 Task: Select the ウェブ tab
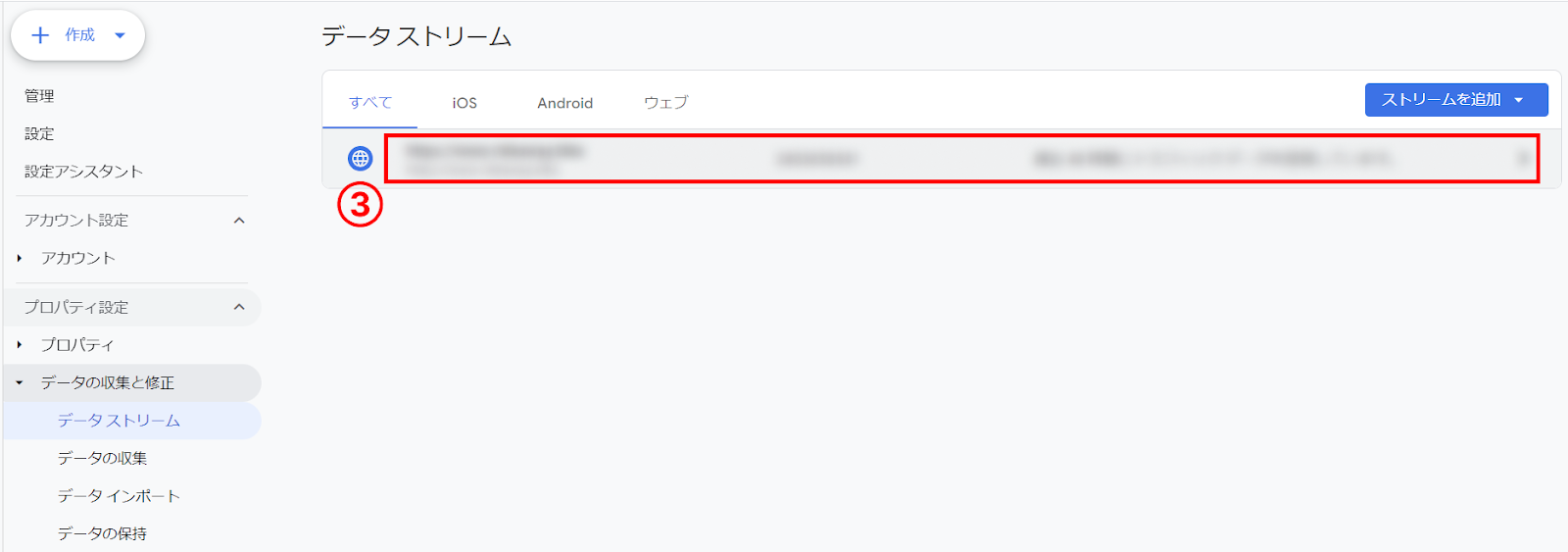point(665,103)
